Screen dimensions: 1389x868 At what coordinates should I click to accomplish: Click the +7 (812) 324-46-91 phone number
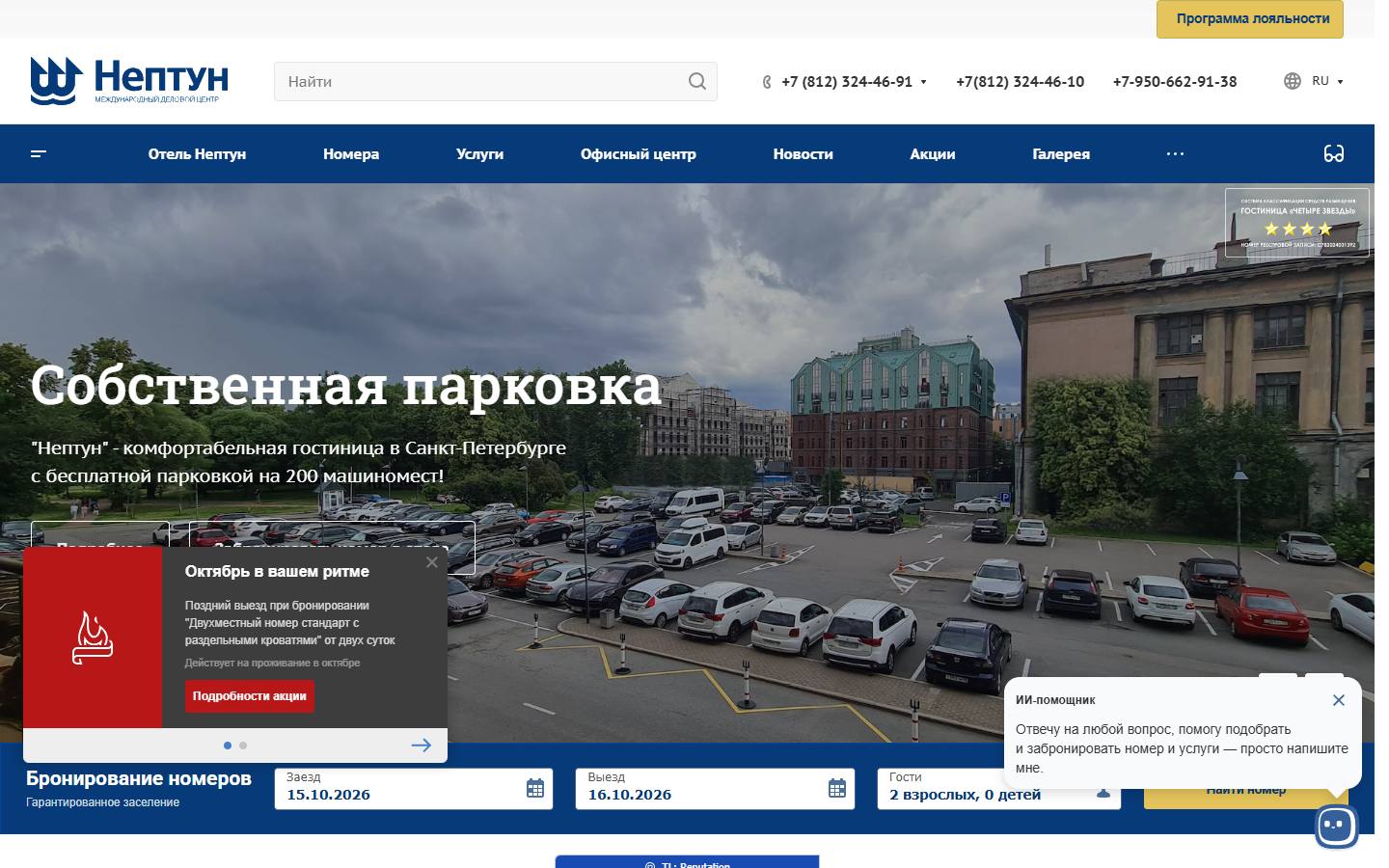(847, 82)
